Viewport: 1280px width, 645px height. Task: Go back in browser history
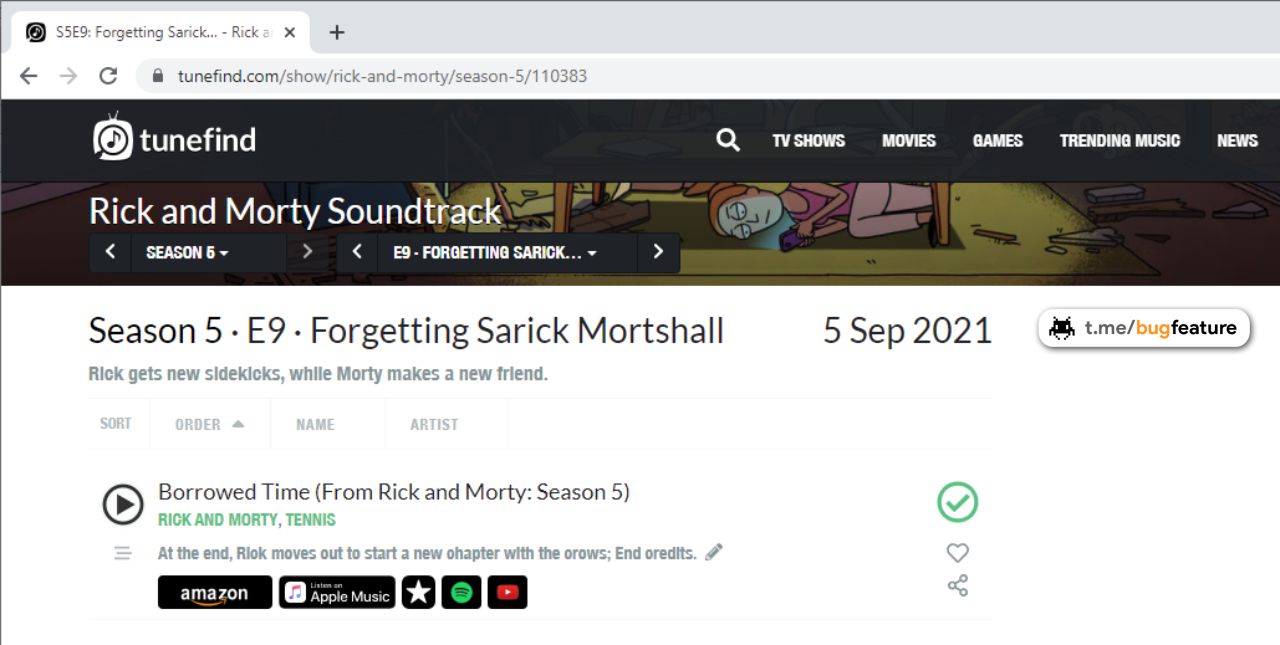pos(28,76)
